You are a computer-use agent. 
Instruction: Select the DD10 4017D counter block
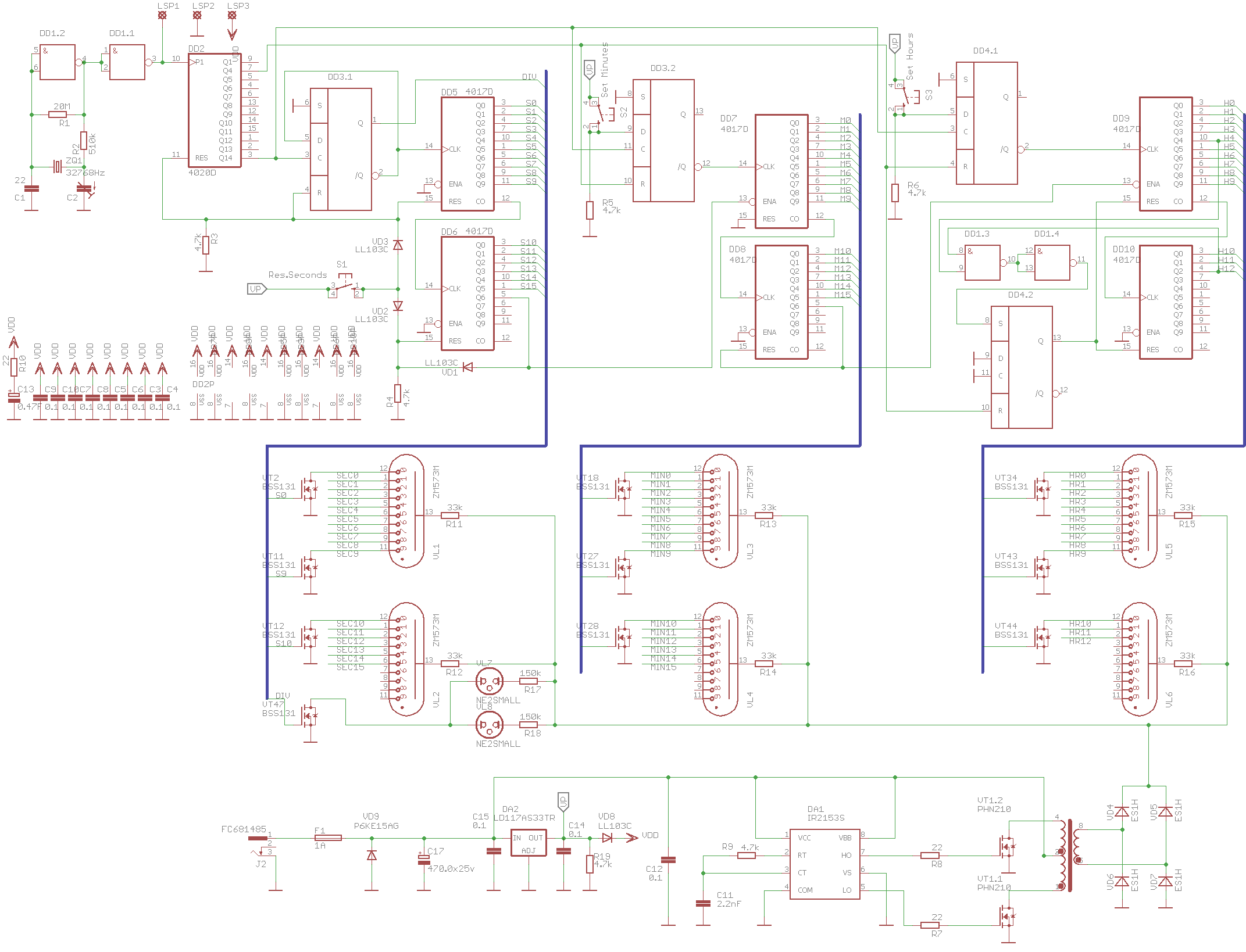[1166, 302]
